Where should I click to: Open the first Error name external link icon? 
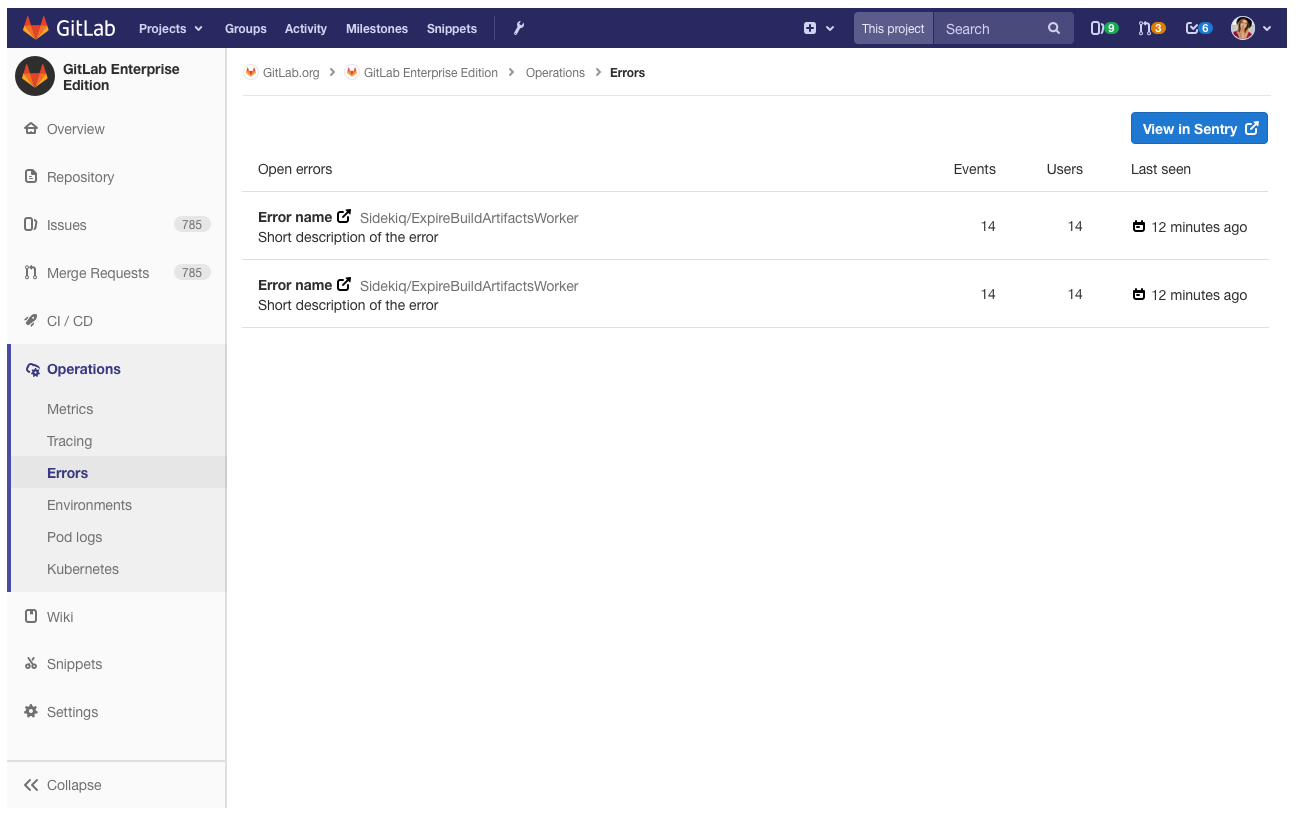click(346, 215)
